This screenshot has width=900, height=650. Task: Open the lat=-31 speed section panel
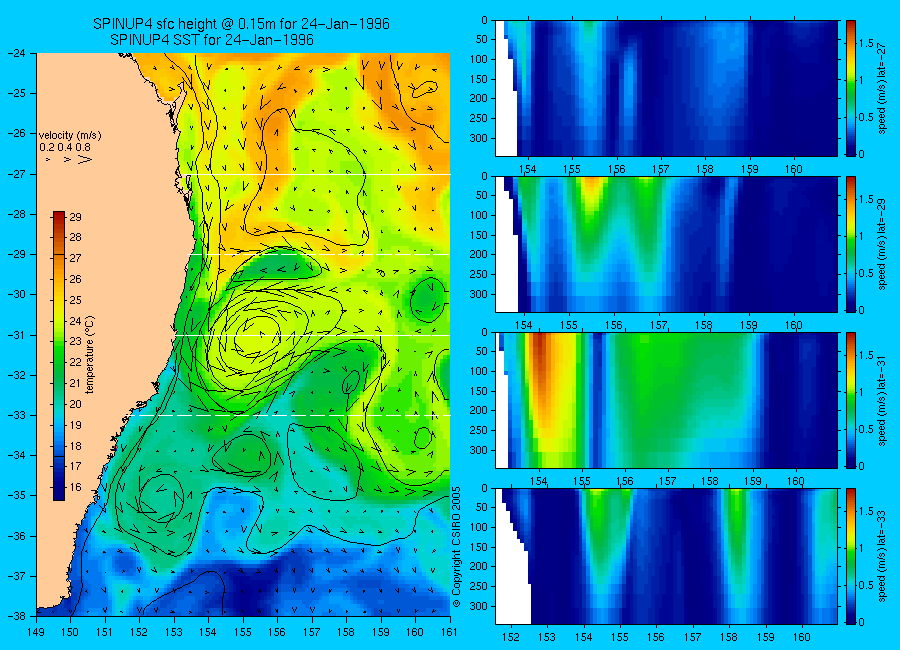(x=666, y=400)
